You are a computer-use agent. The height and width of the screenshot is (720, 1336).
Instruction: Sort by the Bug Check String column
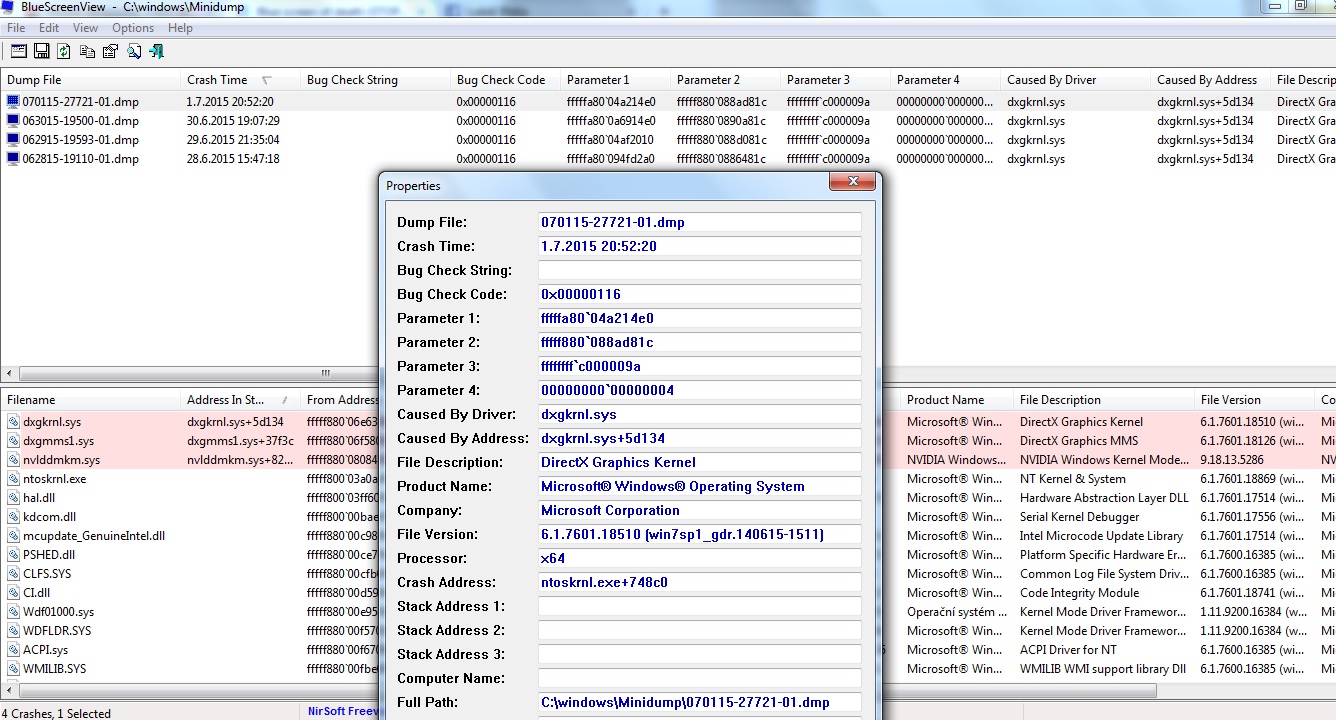tap(375, 80)
